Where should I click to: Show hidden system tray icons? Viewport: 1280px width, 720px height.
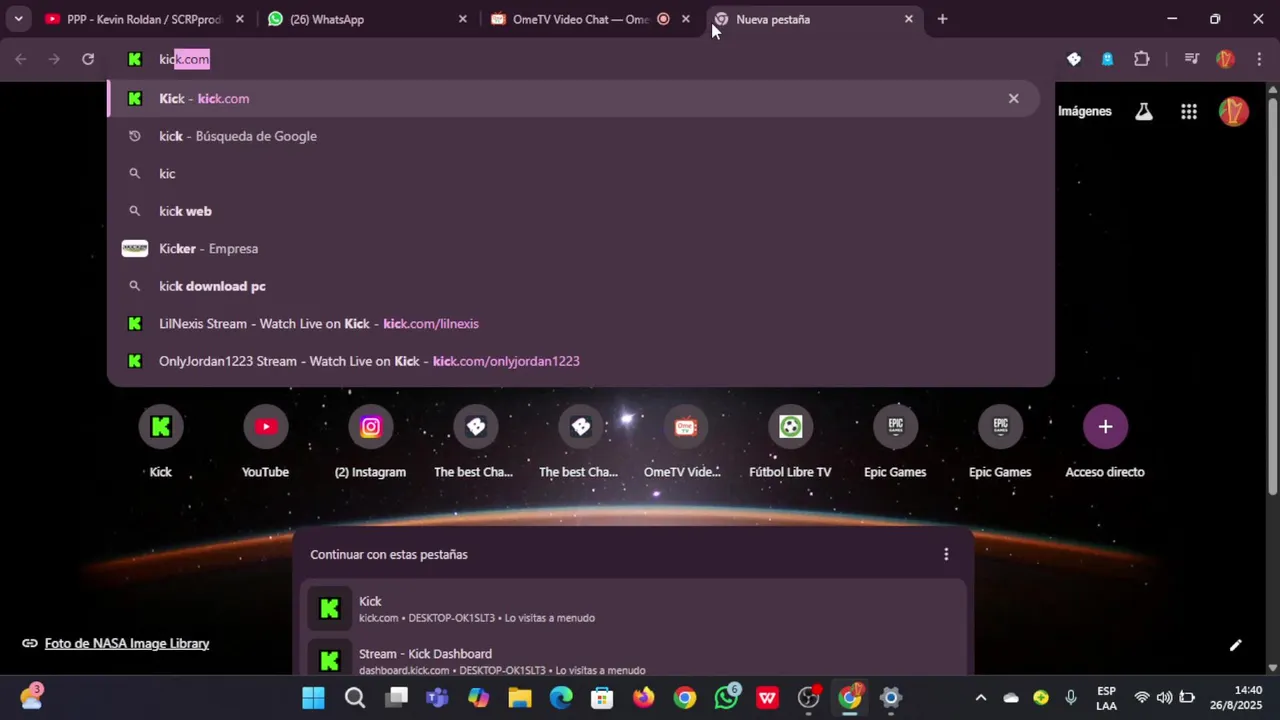coord(980,697)
